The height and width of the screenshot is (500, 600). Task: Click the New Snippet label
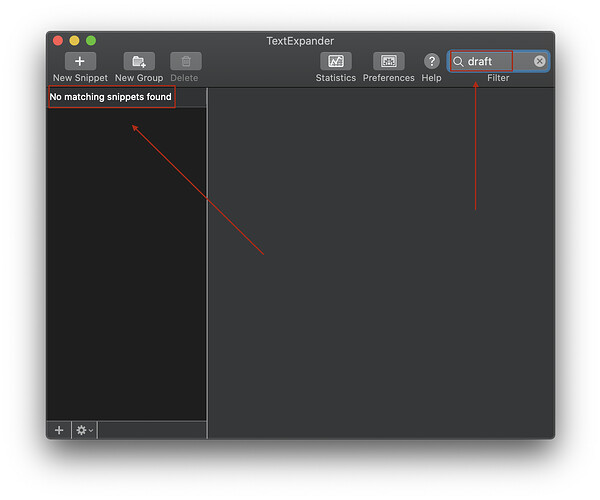(x=80, y=78)
